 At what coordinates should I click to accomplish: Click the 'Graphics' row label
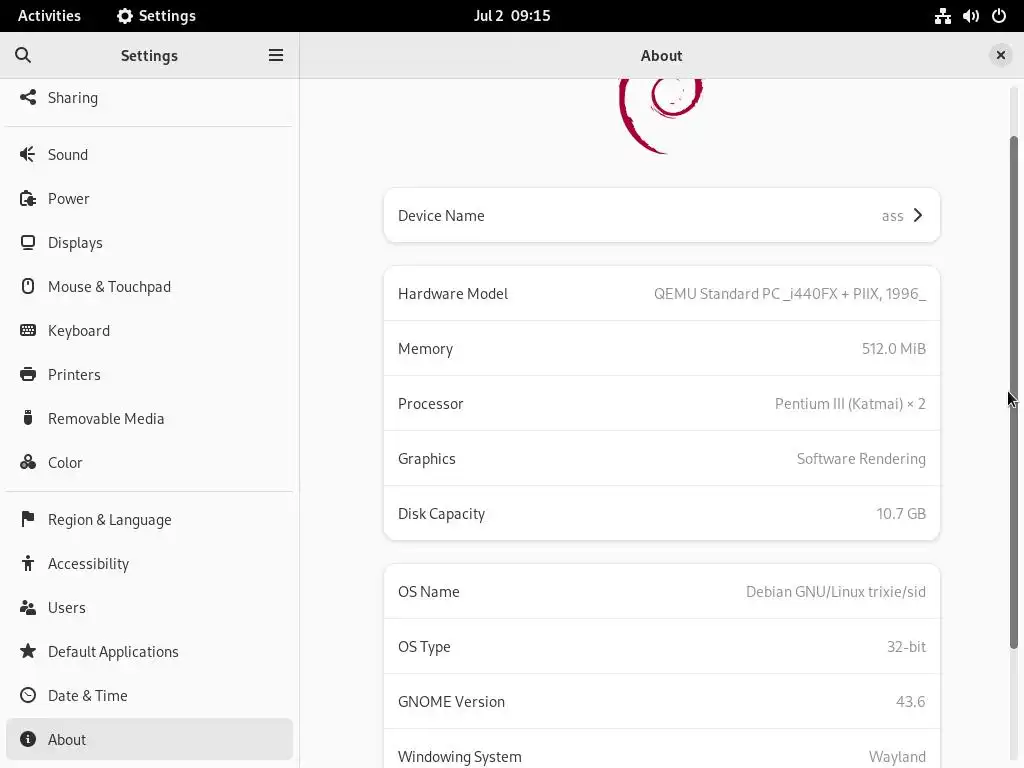(x=426, y=458)
